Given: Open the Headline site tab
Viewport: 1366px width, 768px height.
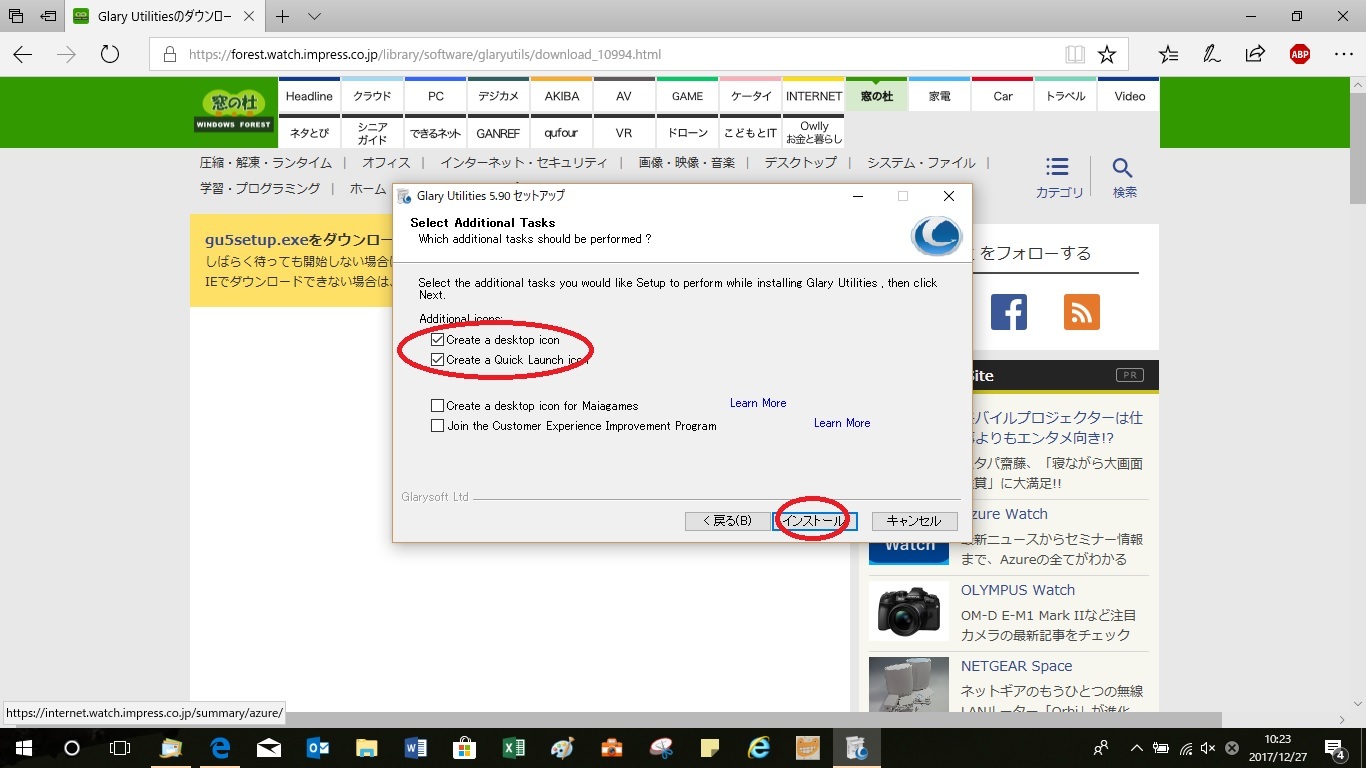Looking at the screenshot, I should [309, 96].
